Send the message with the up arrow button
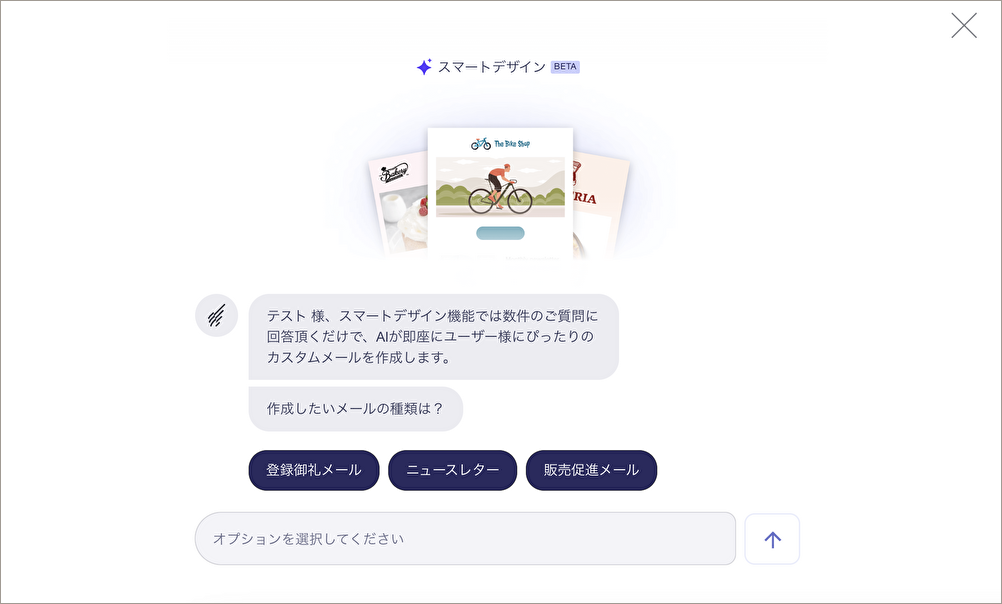Image resolution: width=1002 pixels, height=604 pixels. click(x=772, y=539)
